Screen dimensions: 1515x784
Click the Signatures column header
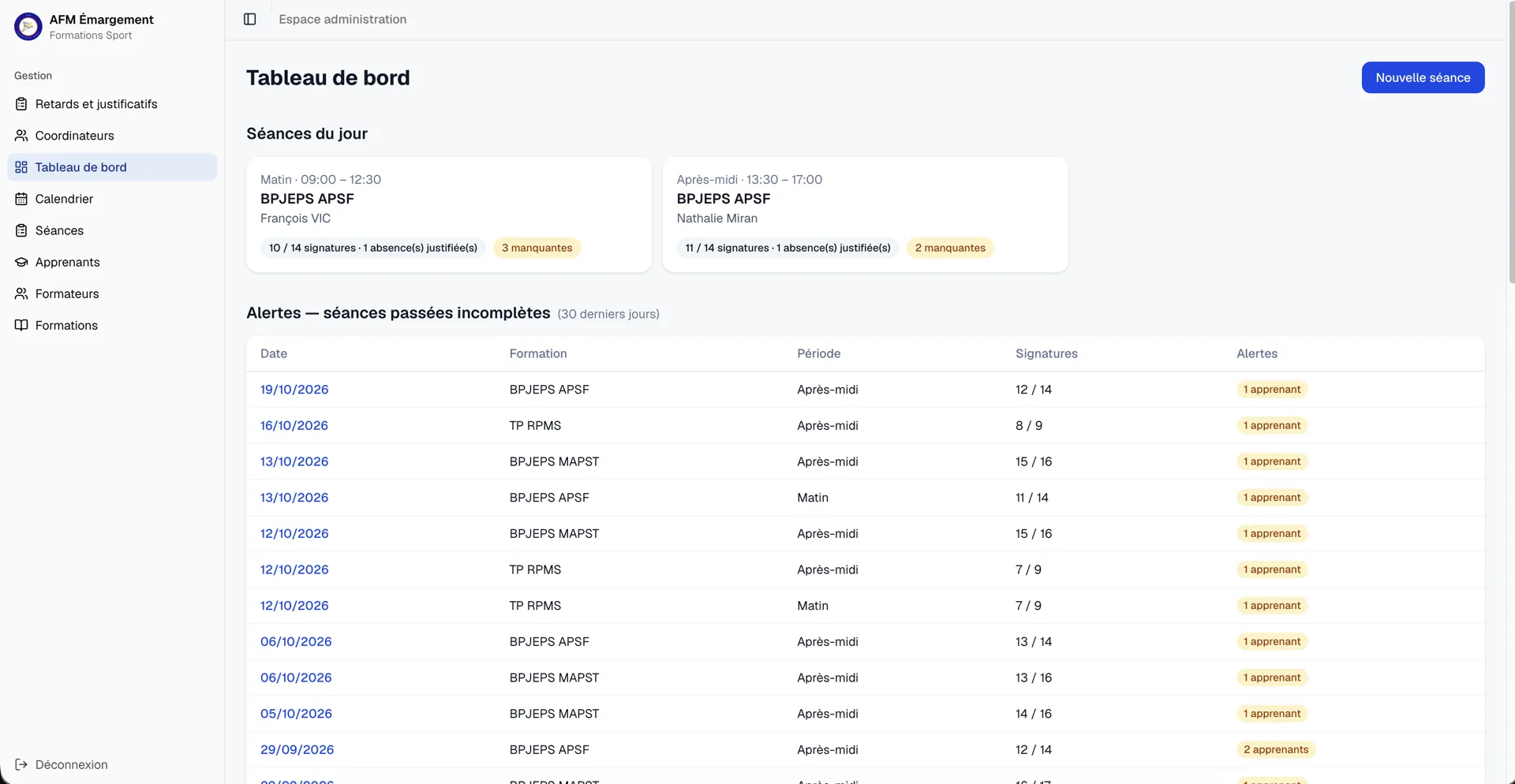(x=1046, y=353)
